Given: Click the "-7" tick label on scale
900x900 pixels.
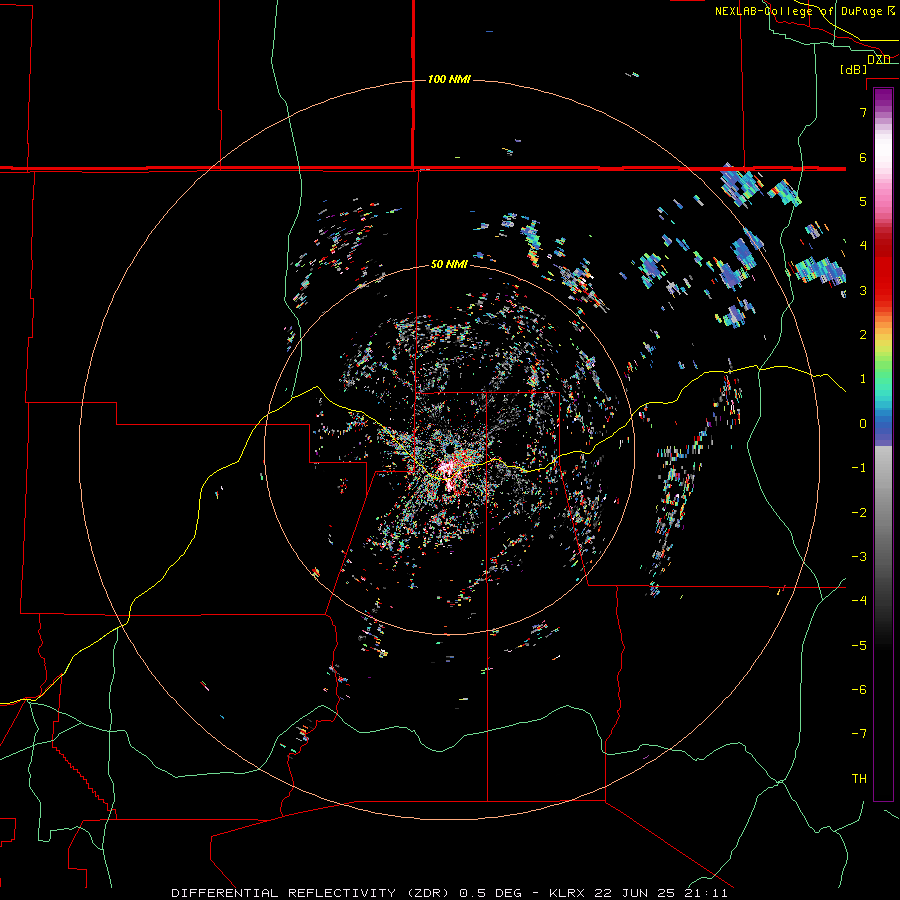Looking at the screenshot, I should tap(859, 734).
